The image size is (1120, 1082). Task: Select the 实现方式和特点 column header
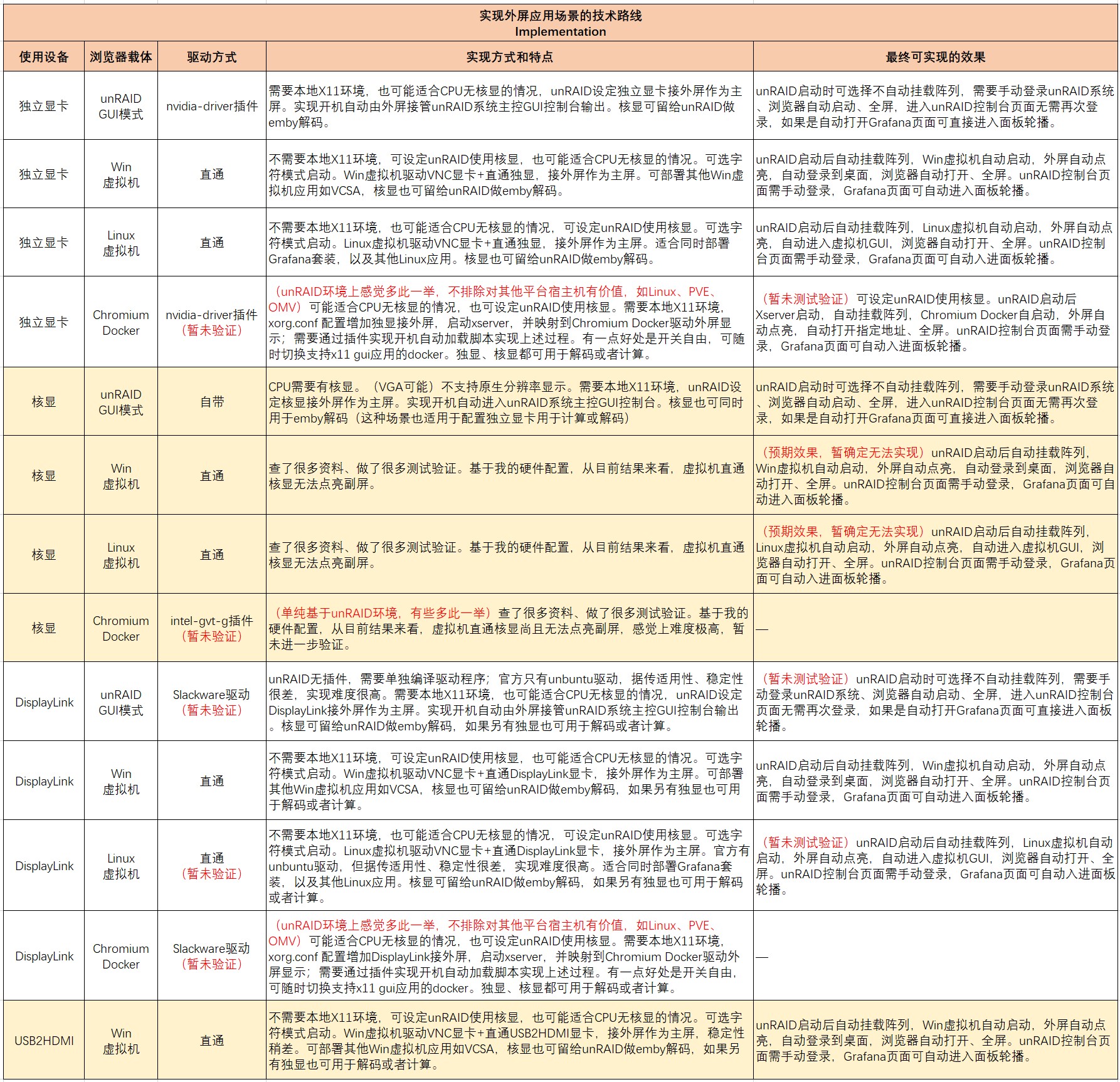[509, 57]
